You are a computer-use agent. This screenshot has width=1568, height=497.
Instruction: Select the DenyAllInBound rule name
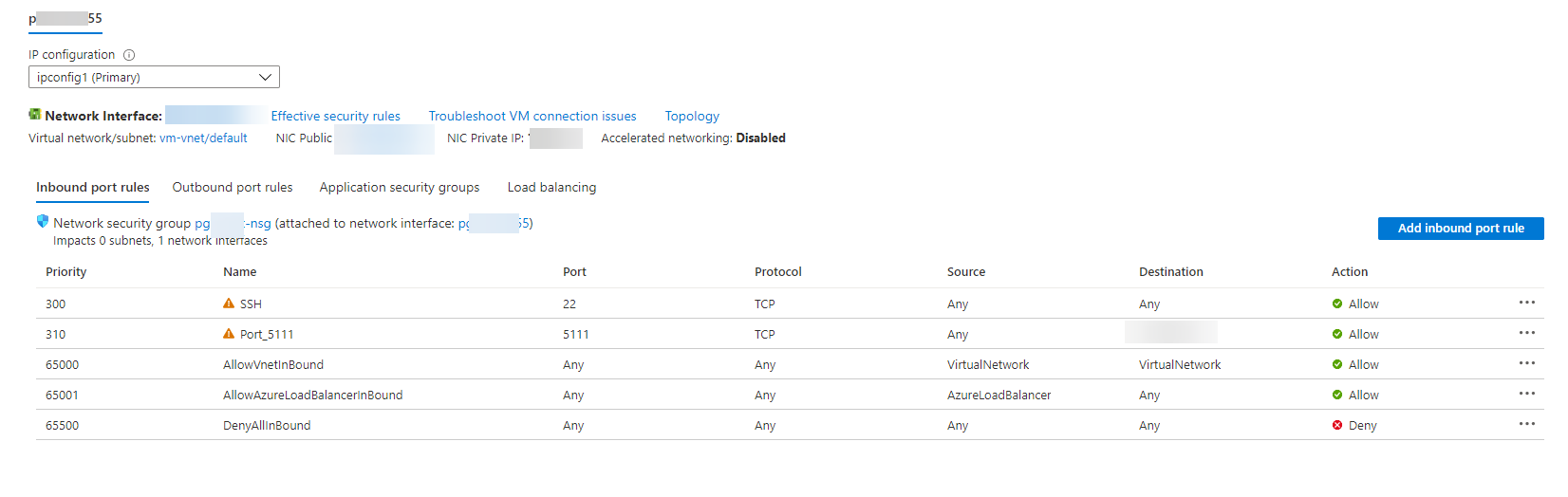[x=267, y=426]
